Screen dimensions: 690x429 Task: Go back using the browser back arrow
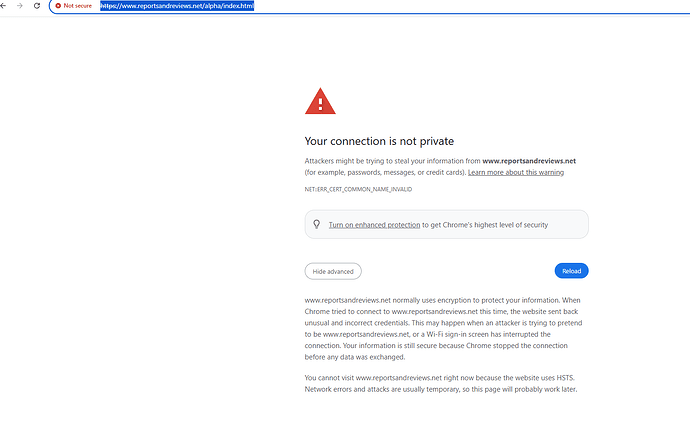(4, 6)
